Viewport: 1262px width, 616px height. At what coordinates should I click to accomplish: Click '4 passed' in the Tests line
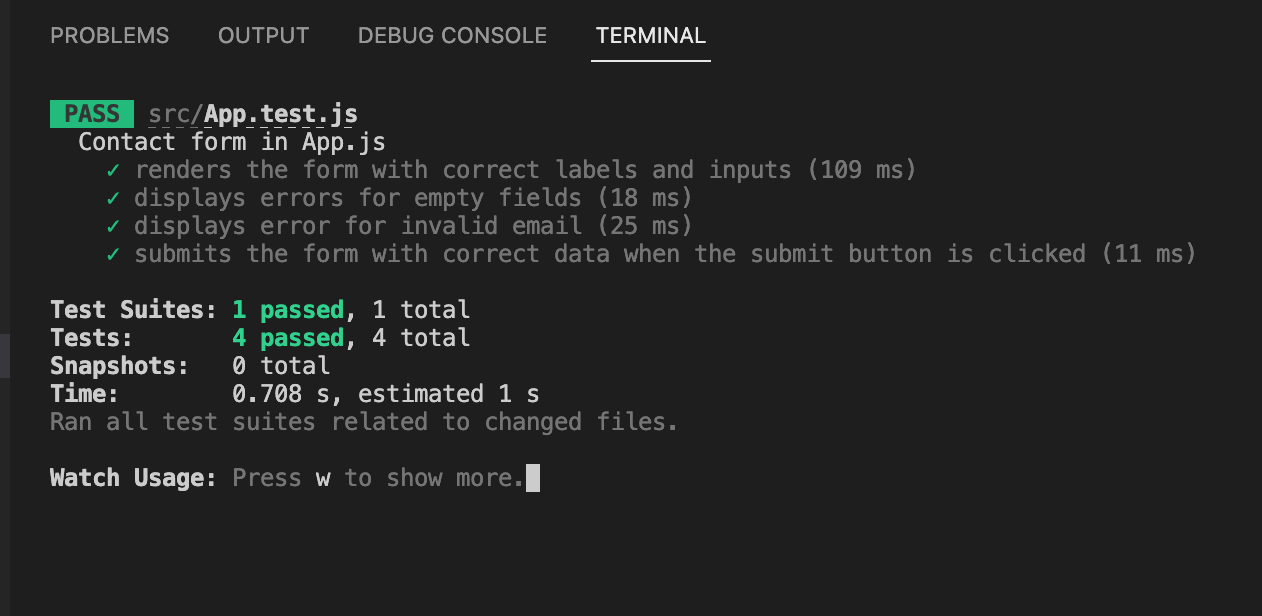point(288,338)
